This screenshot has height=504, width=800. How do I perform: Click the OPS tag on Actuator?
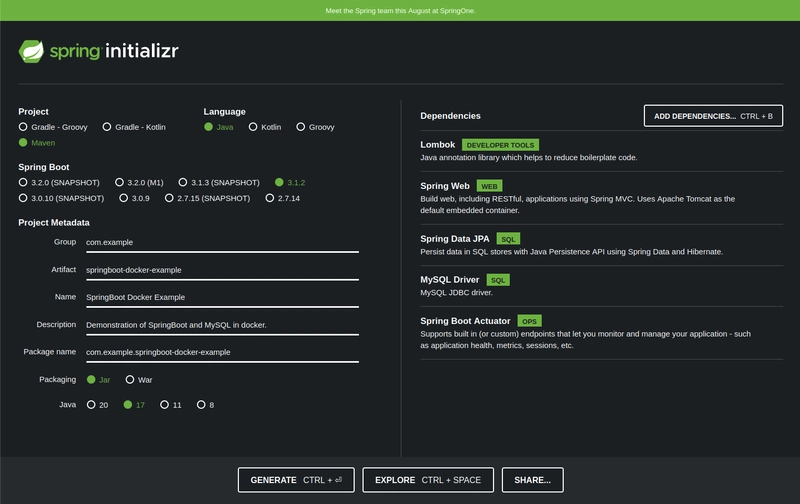click(530, 321)
